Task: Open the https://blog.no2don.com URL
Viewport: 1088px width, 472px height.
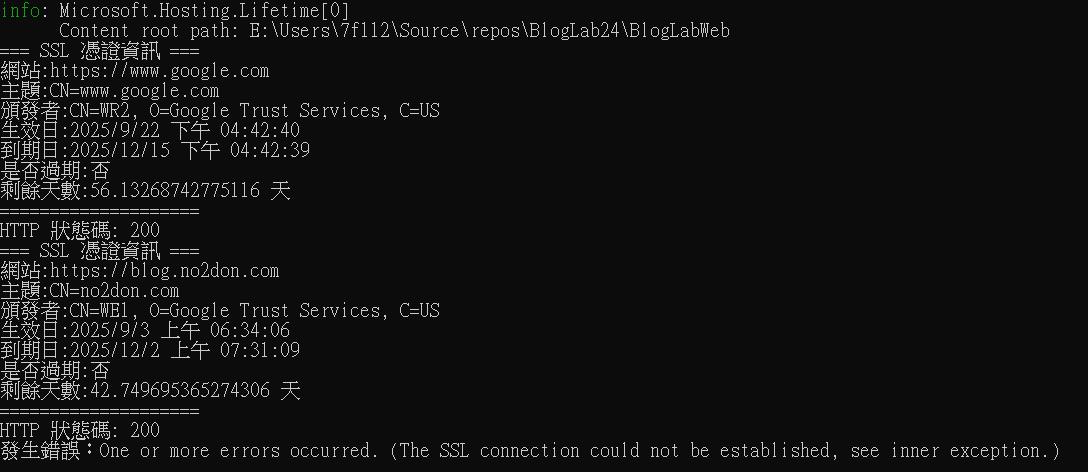Action: coord(164,271)
